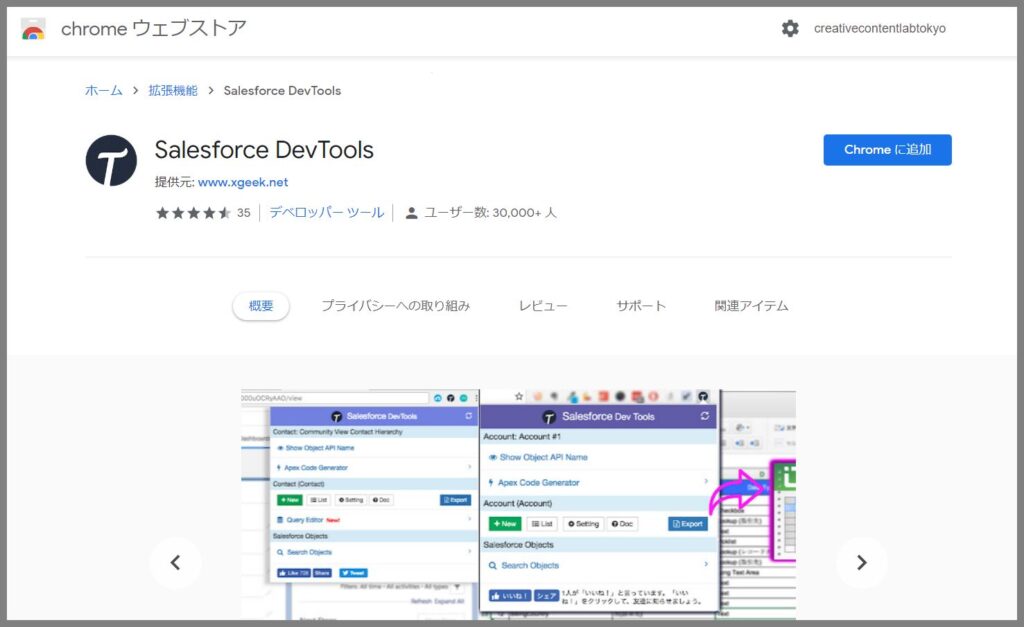Click the Chrome に追加 button

(886, 149)
